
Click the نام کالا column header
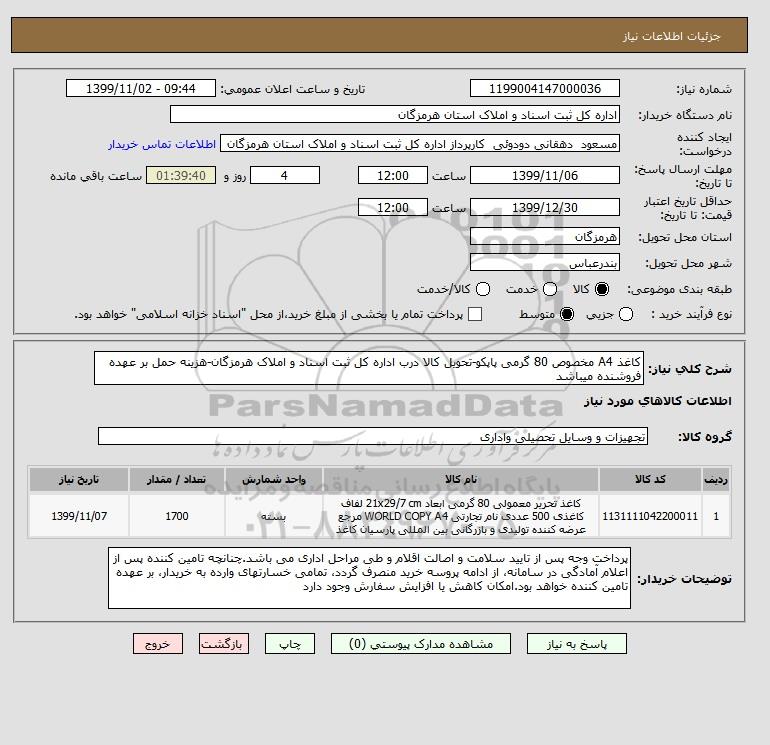461,479
